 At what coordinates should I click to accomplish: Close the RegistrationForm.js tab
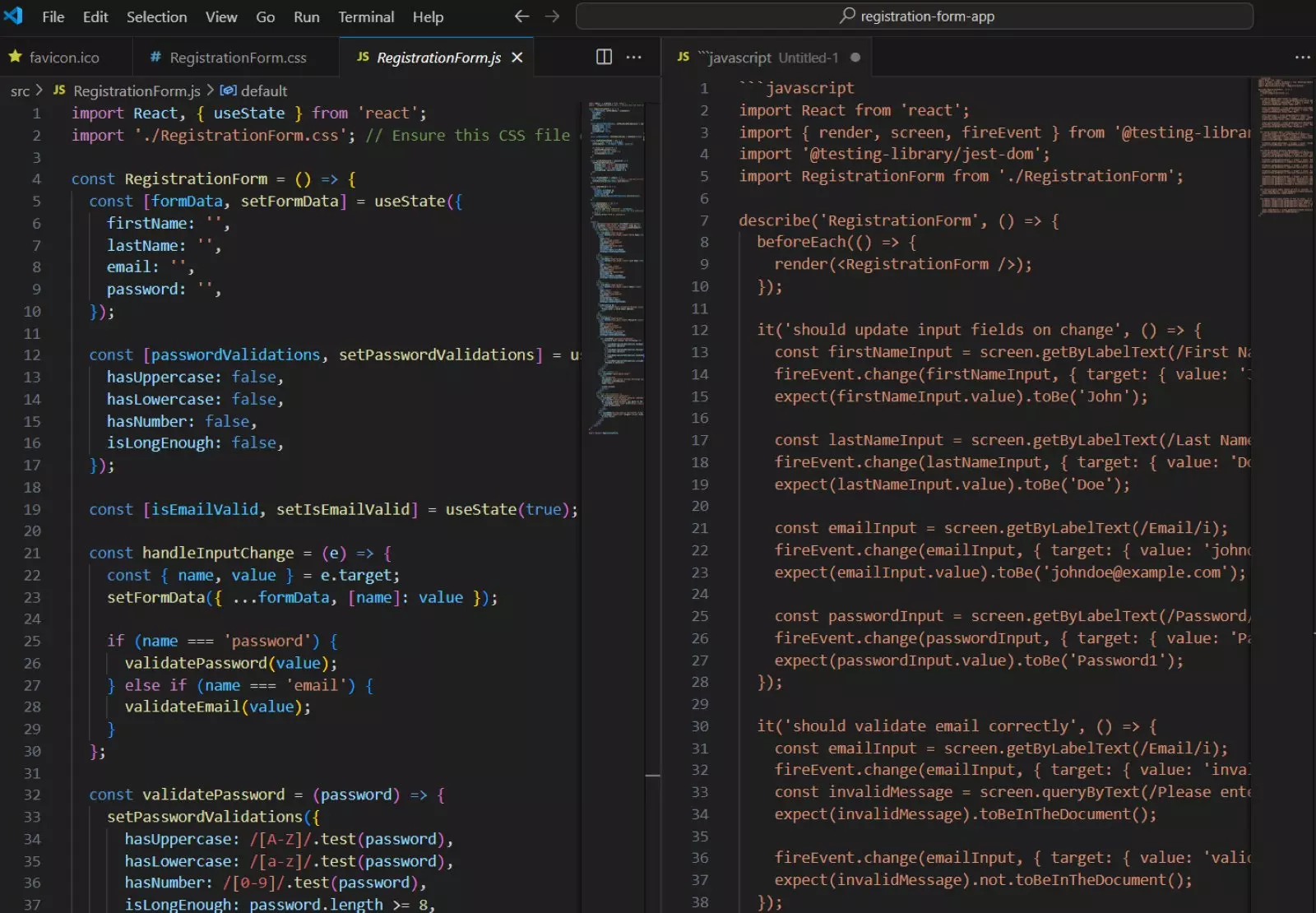pos(517,58)
